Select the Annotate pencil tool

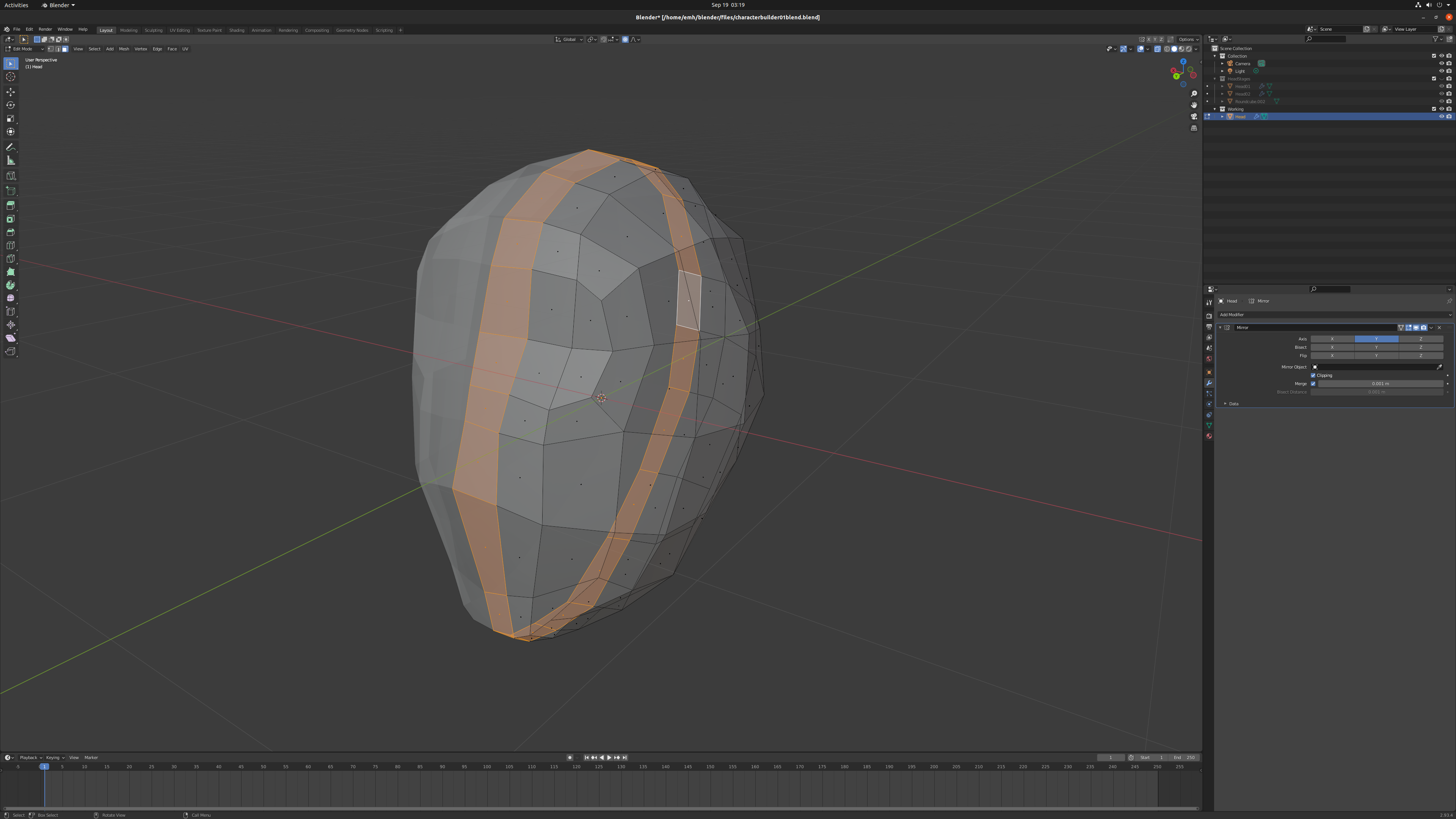[11, 147]
